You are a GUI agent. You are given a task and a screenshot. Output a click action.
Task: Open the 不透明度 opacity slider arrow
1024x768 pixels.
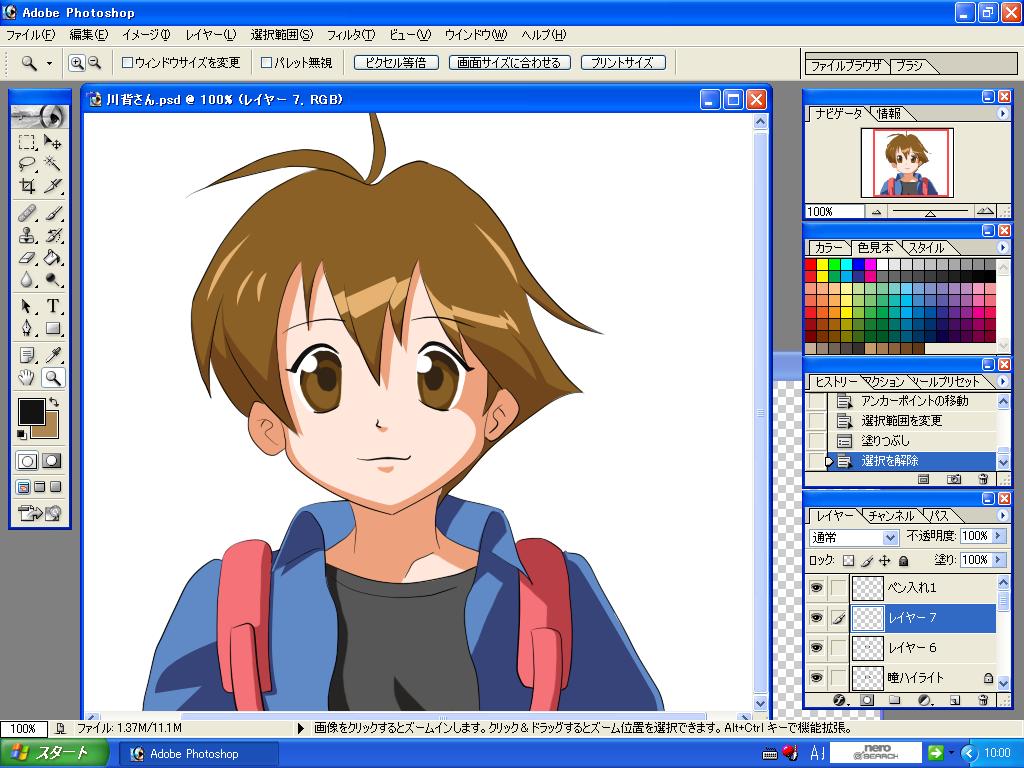pyautogui.click(x=998, y=536)
